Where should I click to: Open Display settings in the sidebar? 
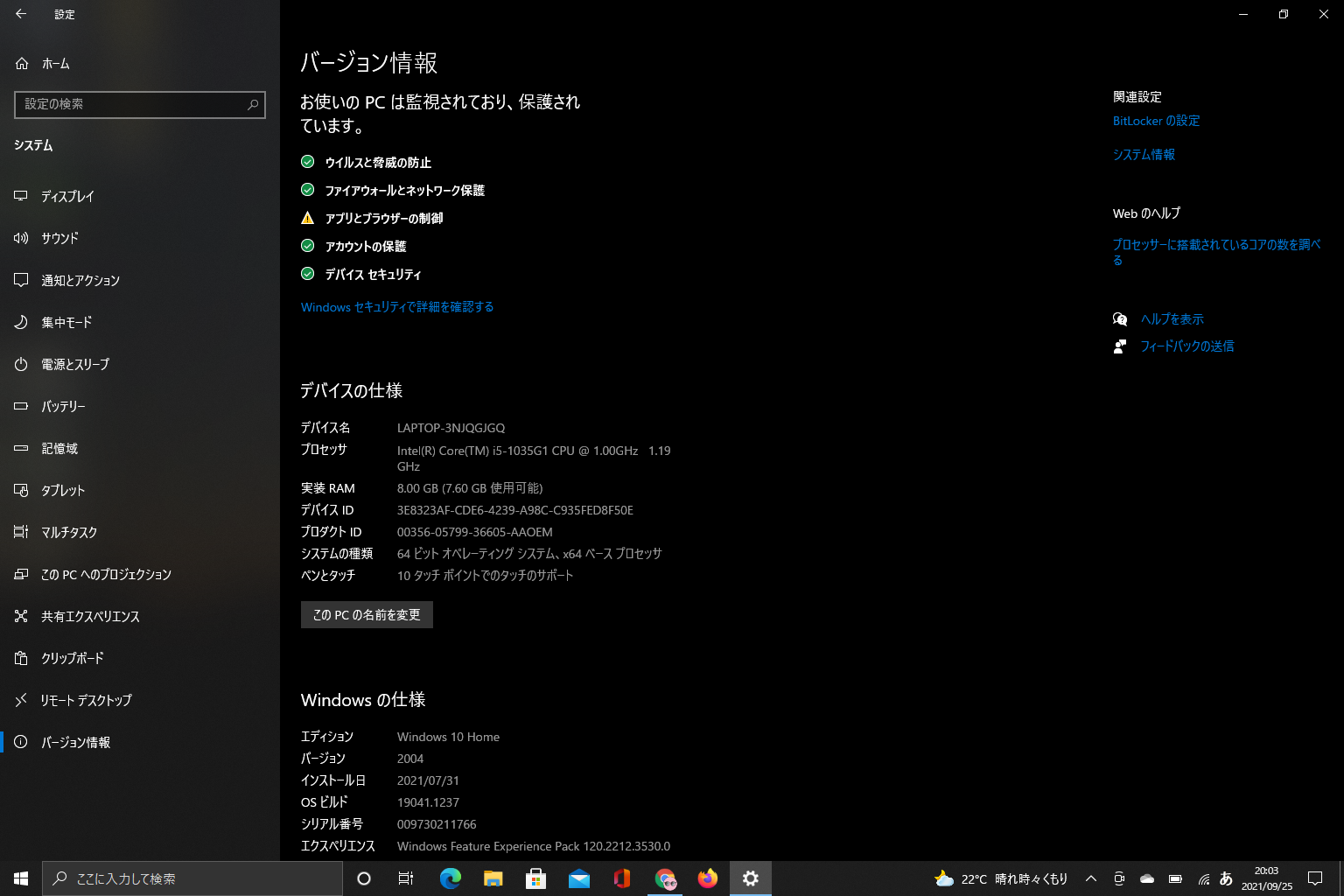click(67, 196)
